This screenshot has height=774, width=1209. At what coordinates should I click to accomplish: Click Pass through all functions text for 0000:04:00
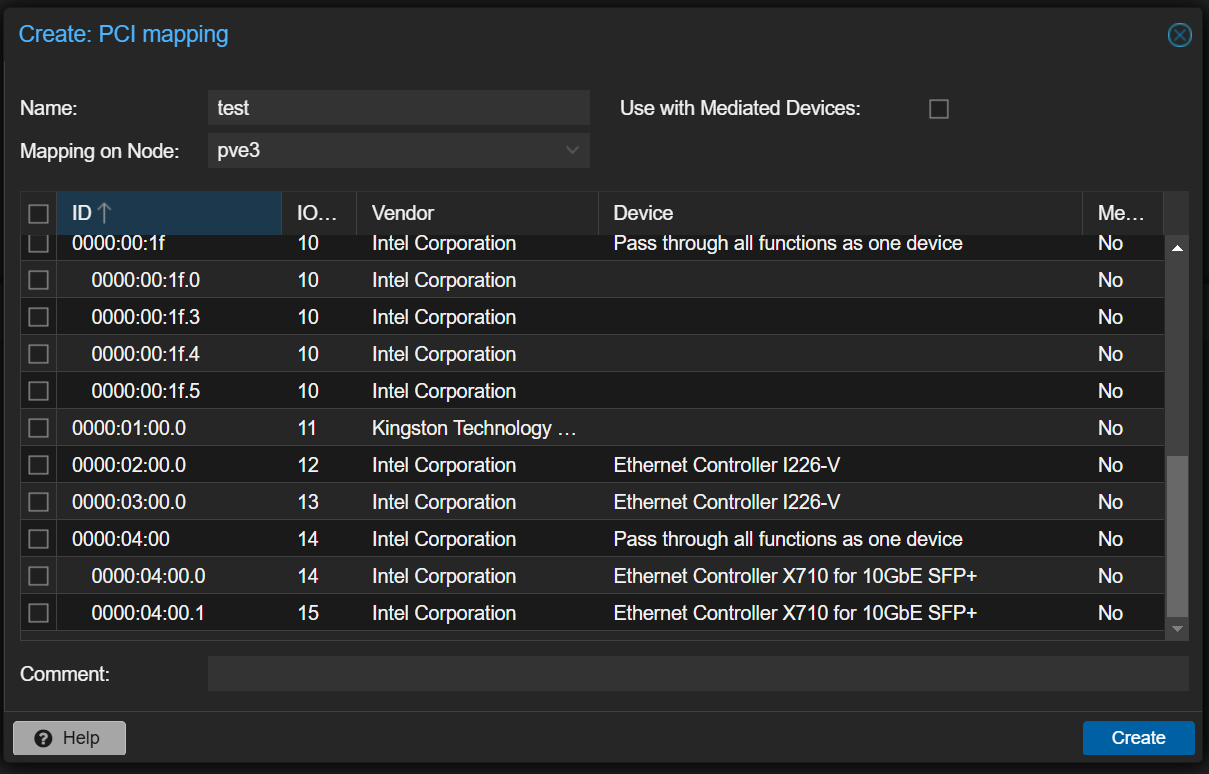click(788, 539)
